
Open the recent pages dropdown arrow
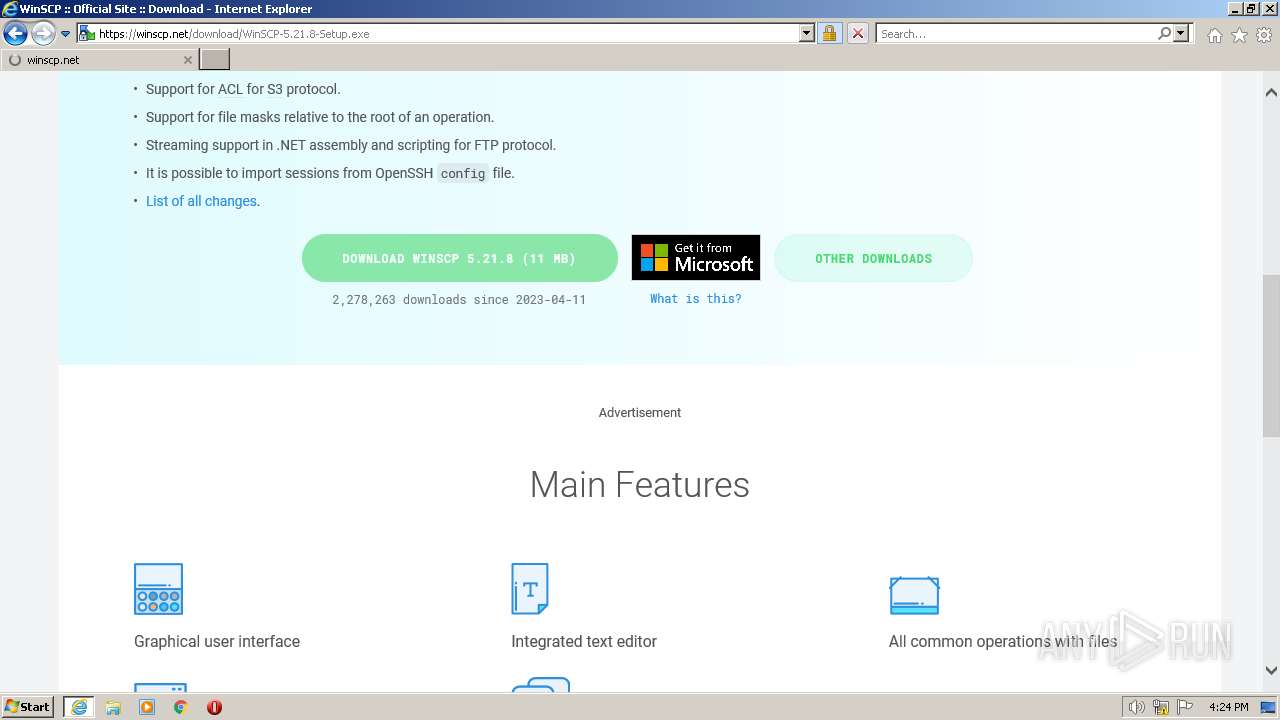[66, 34]
